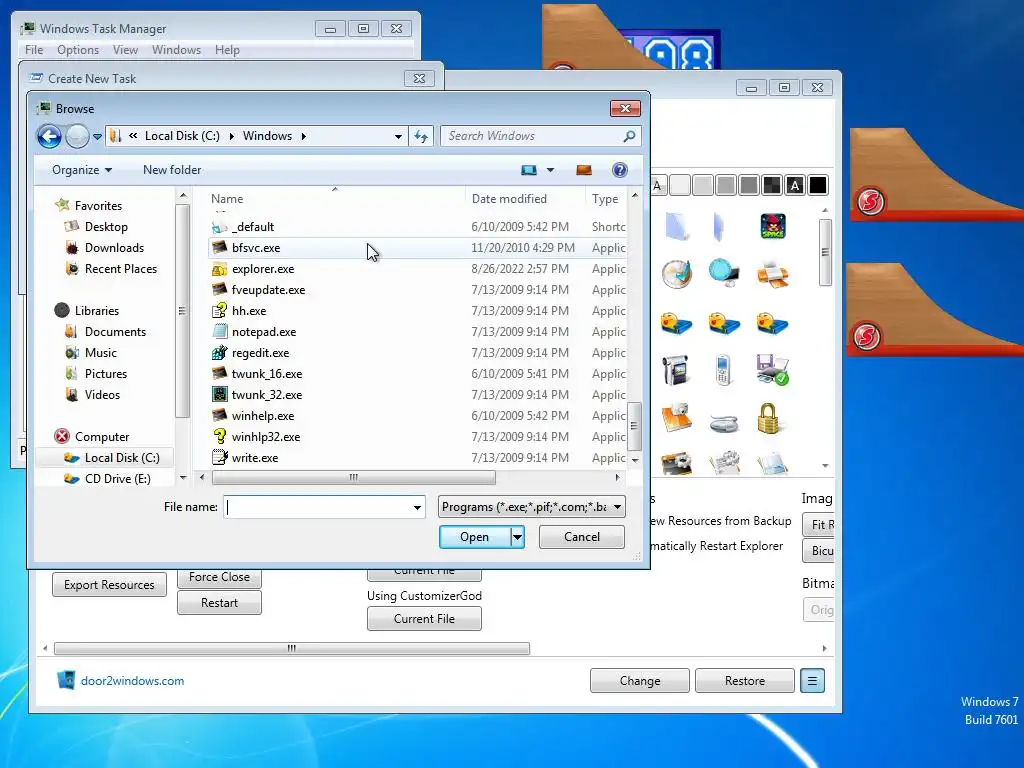Click the Refresh button beside address bar

[x=421, y=136]
